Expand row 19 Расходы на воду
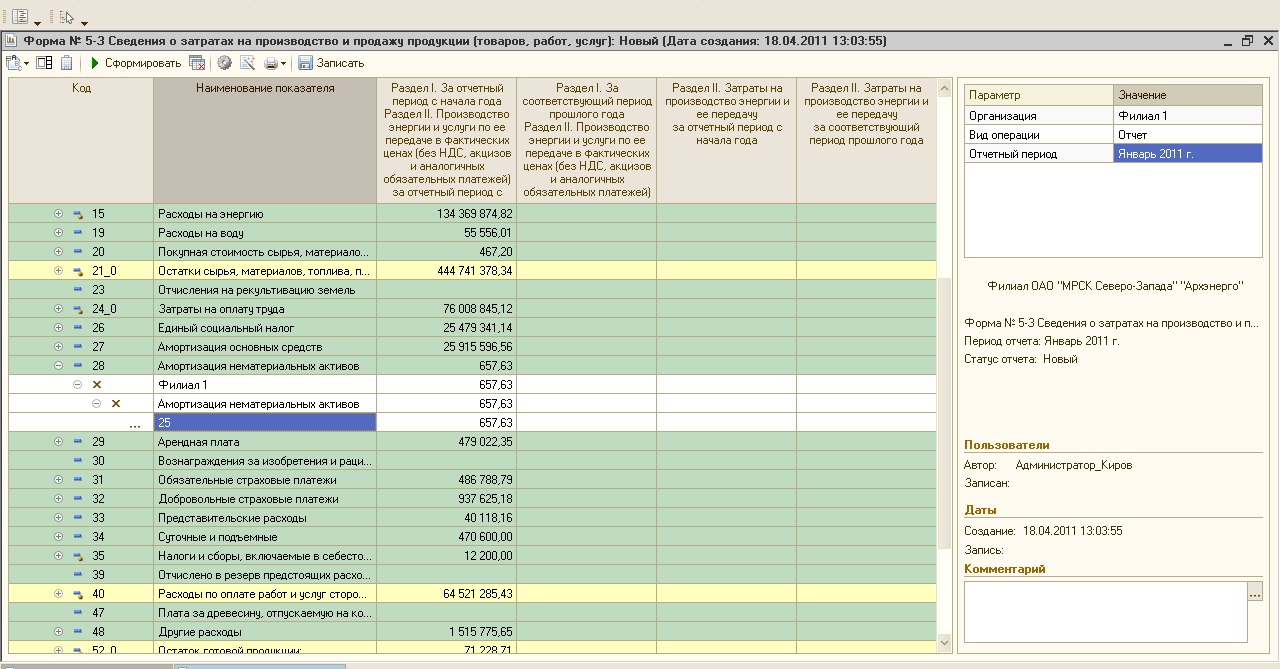Screen dimensions: 1280x669 (59, 233)
